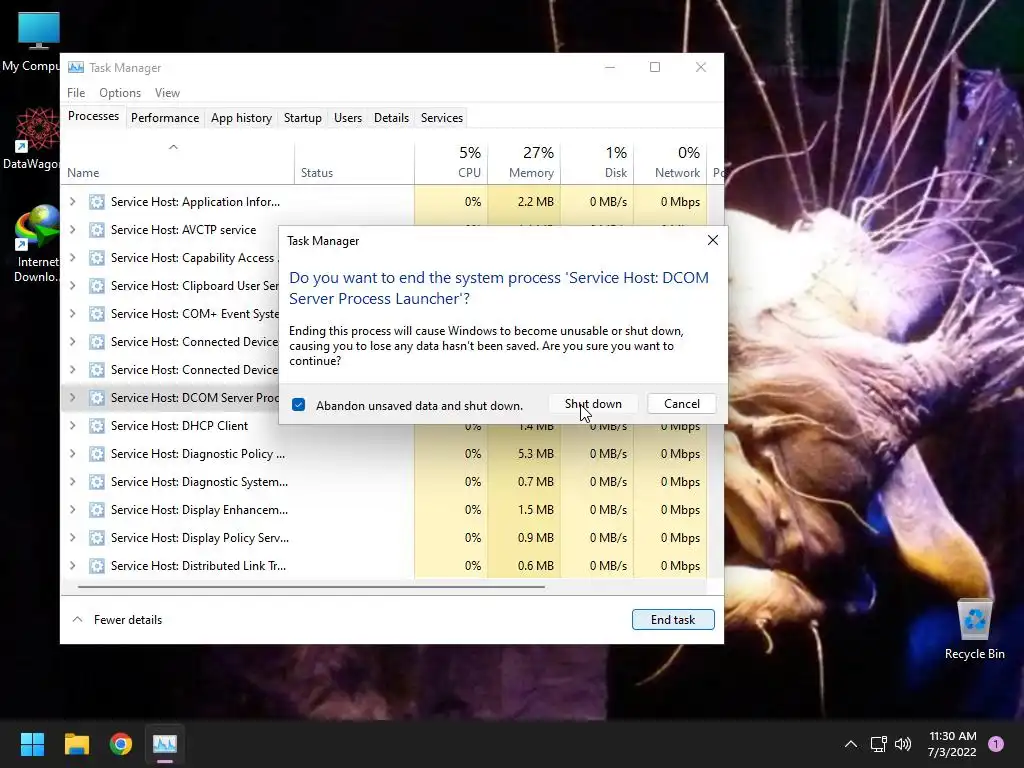Image resolution: width=1024 pixels, height=768 pixels.
Task: Open the notification badge in taskbar
Action: point(996,744)
